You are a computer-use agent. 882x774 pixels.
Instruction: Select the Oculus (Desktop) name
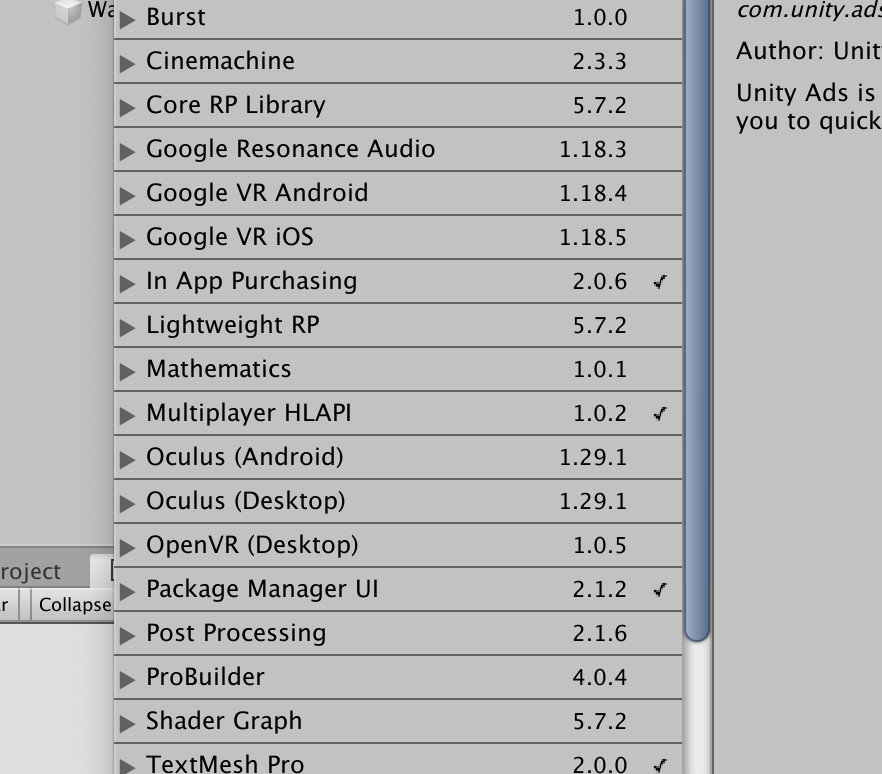(246, 501)
